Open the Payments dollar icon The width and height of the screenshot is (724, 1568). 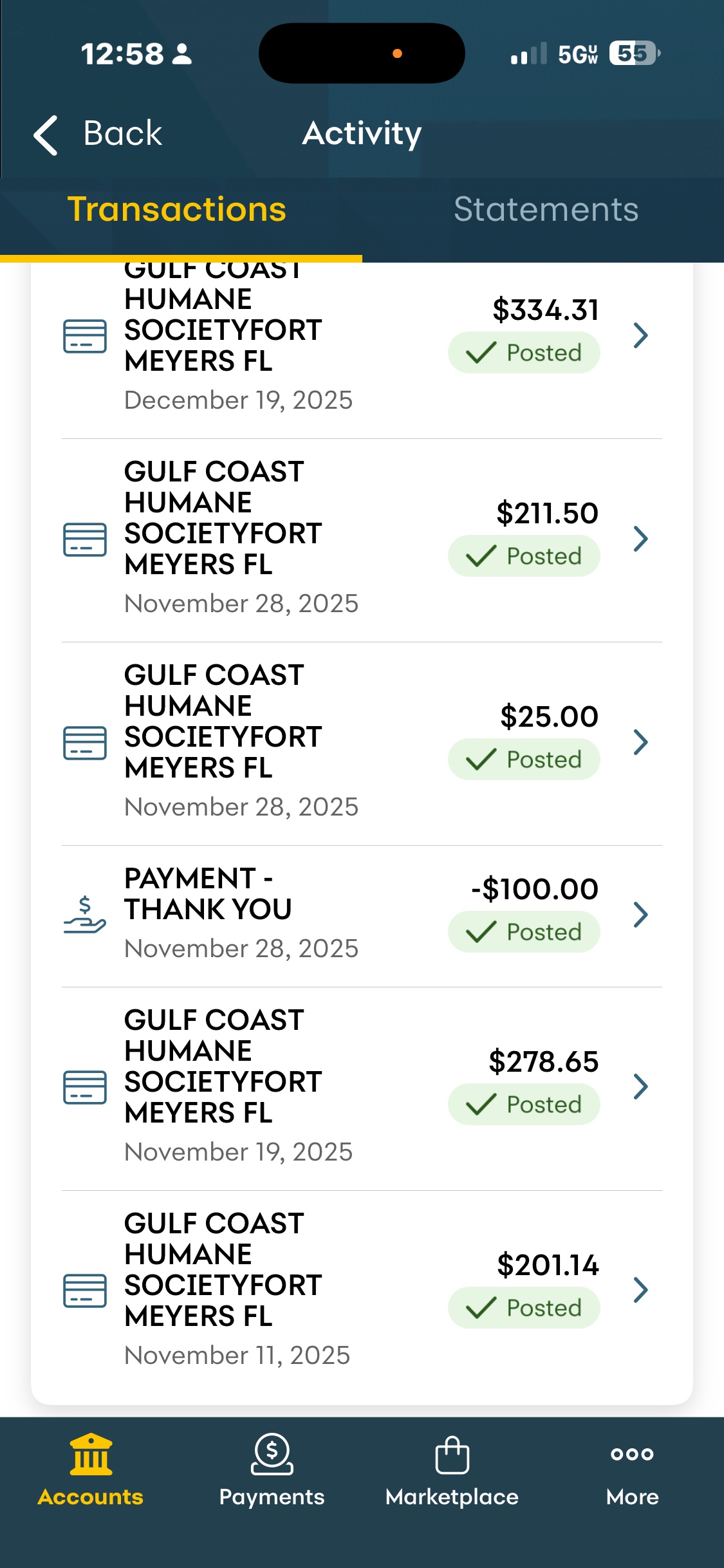tap(272, 1454)
